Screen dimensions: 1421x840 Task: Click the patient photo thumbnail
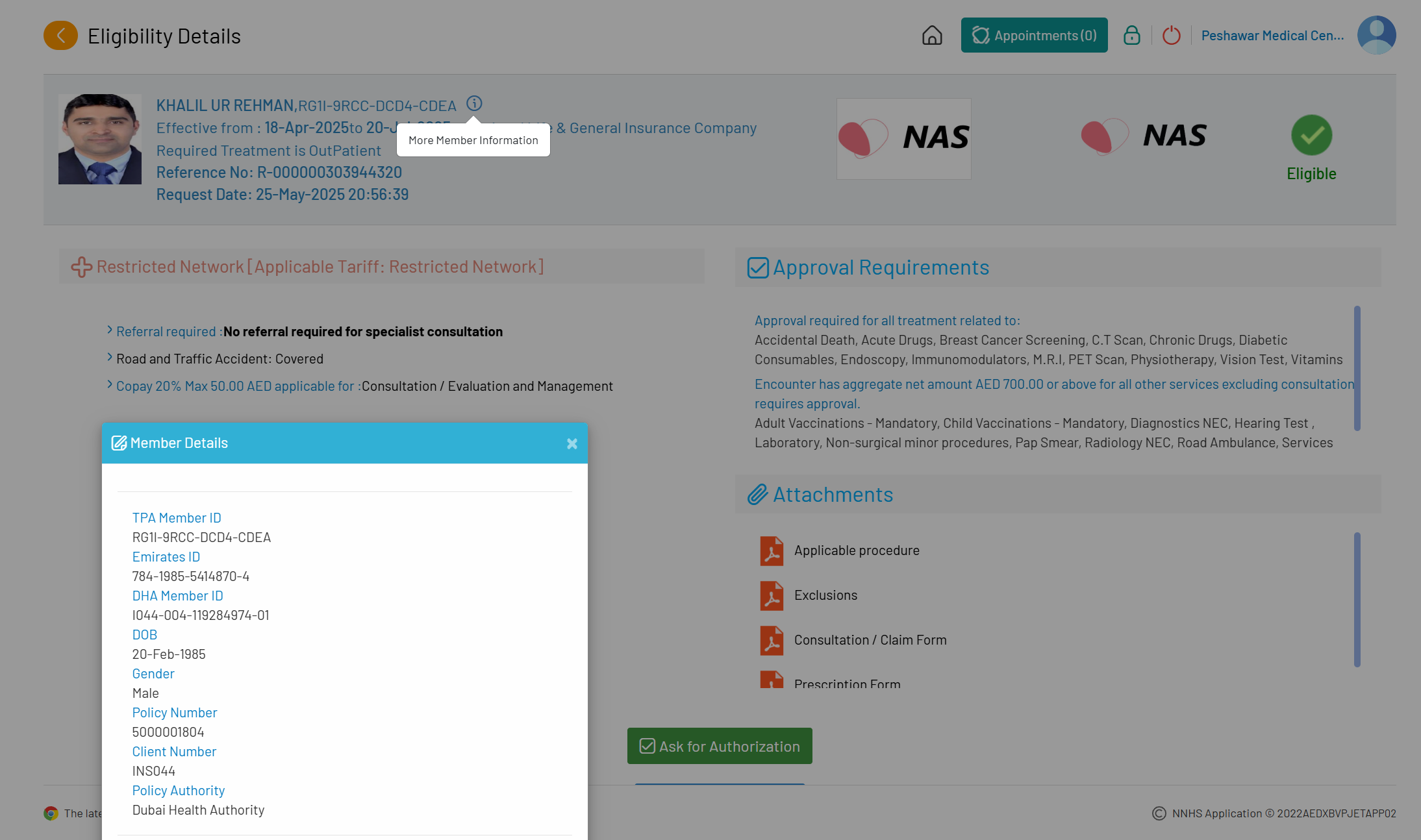99,139
